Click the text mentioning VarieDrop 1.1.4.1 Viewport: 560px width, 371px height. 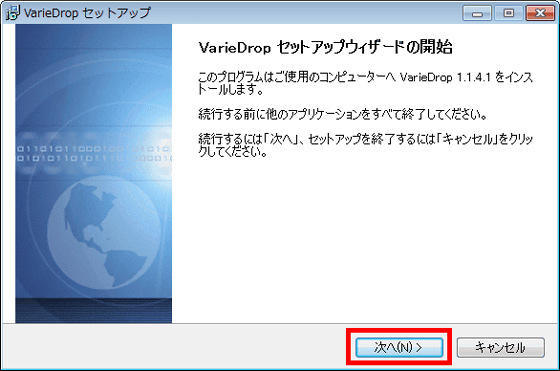365,83
